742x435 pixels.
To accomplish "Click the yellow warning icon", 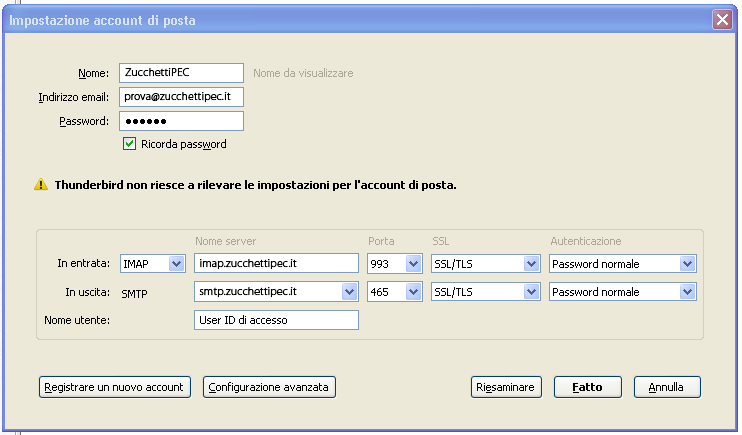I will [41, 185].
